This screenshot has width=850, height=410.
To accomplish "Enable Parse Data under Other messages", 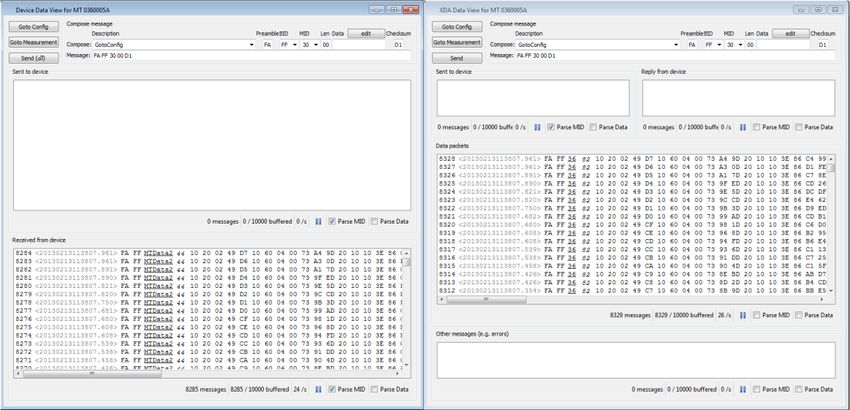I will pyautogui.click(x=799, y=389).
